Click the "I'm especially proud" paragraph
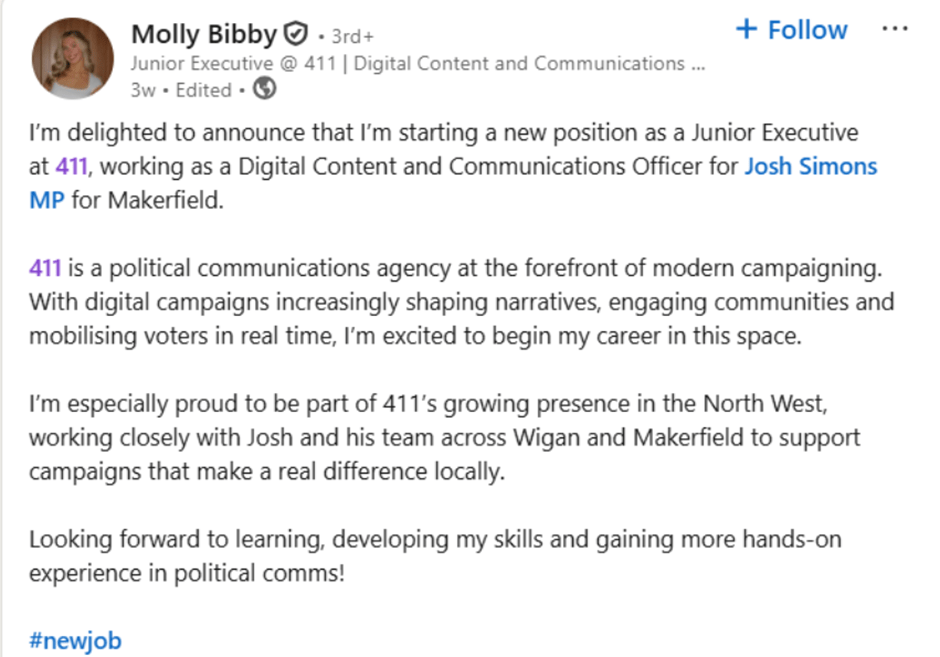 [300, 404]
